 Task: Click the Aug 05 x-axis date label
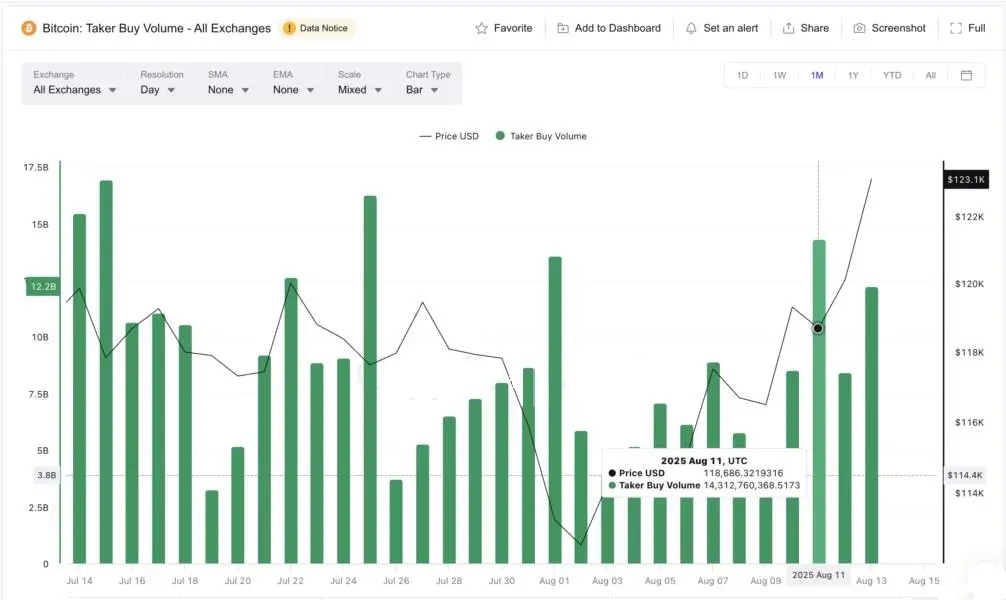pyautogui.click(x=660, y=581)
